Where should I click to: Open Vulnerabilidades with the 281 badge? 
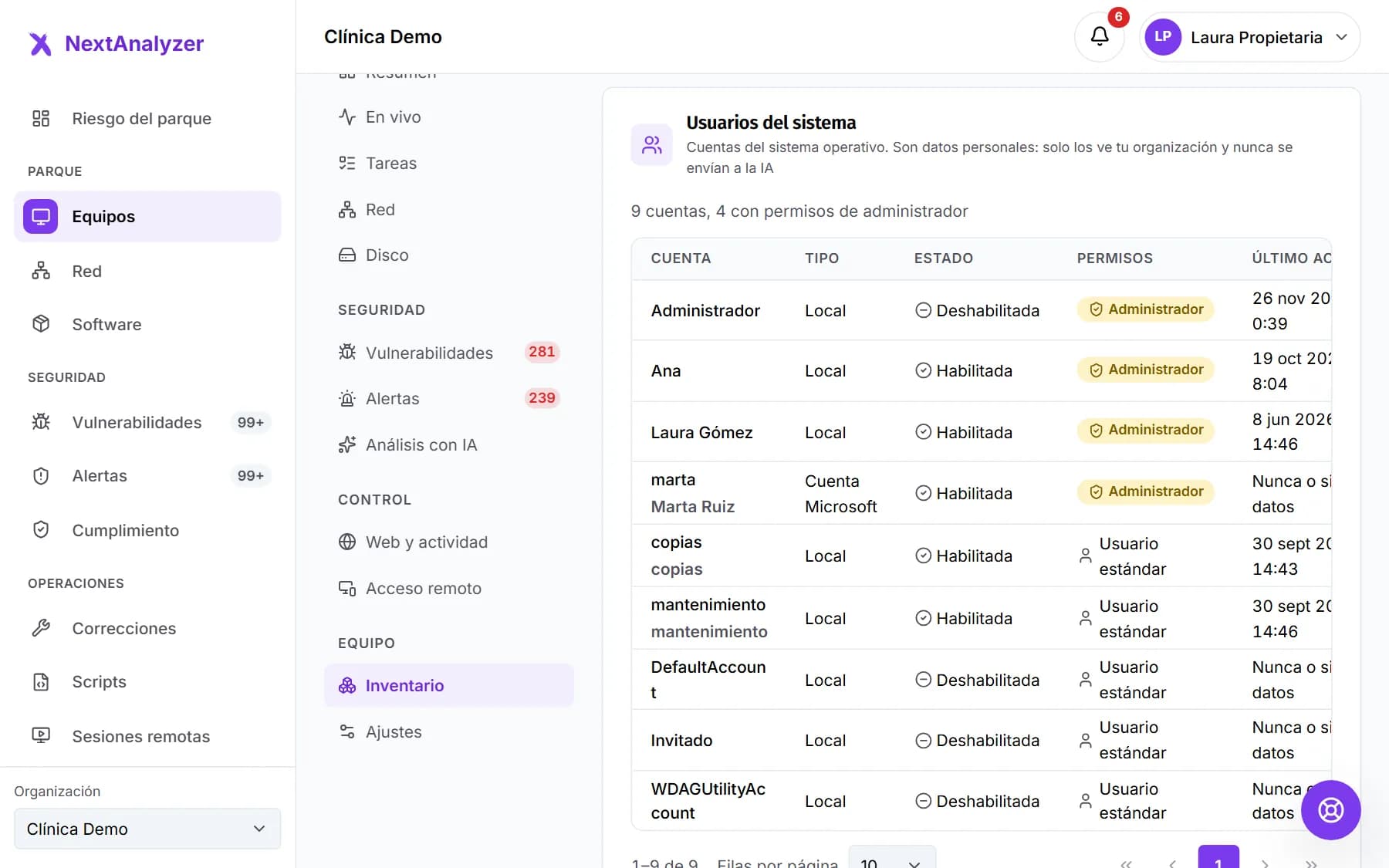click(449, 353)
